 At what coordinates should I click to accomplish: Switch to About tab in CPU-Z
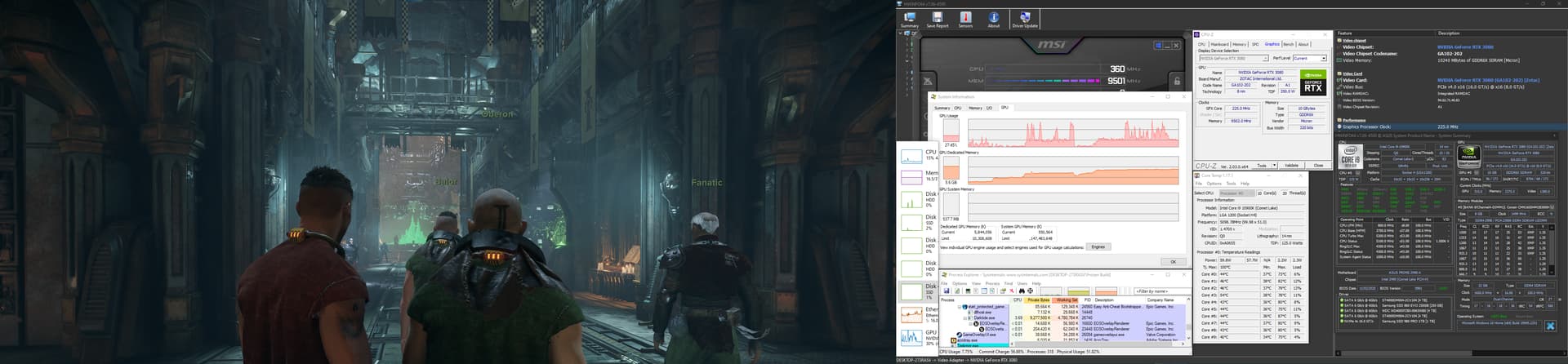[x=1303, y=44]
